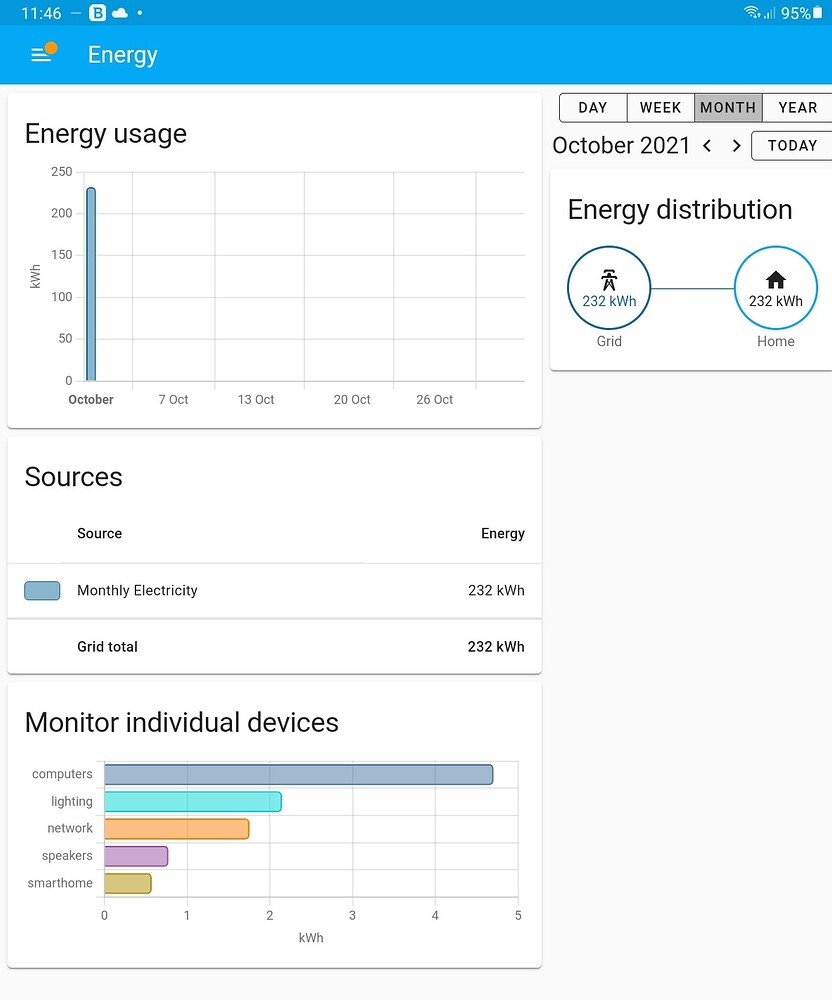Click the 26 Oct axis label
Viewport: 832px width, 1000px height.
click(x=435, y=400)
